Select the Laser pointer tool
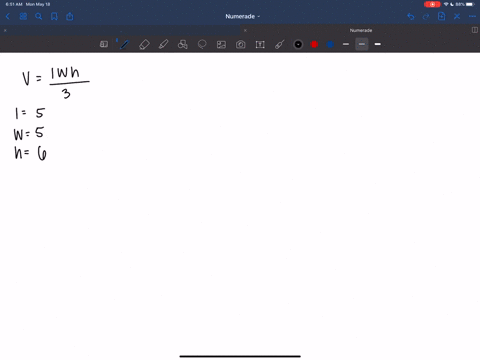This screenshot has height=360, width=480. pos(279,44)
